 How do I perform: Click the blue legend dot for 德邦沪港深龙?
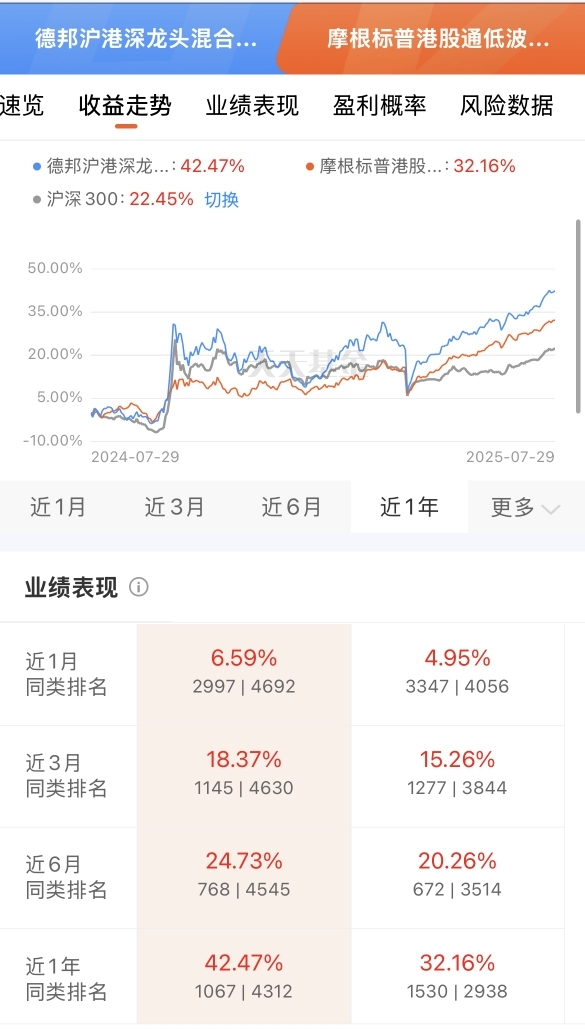[37, 166]
